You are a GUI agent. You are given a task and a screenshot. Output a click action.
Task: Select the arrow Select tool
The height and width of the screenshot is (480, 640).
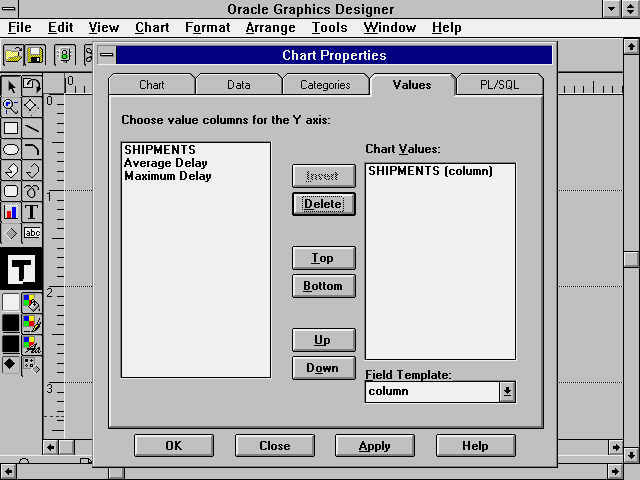pos(11,86)
